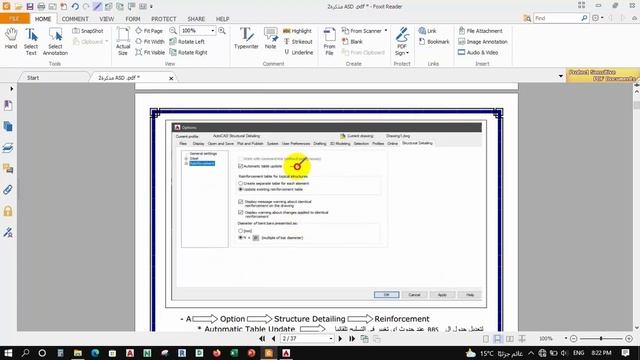
Task: Select the Typewriter tool
Action: click(x=246, y=38)
